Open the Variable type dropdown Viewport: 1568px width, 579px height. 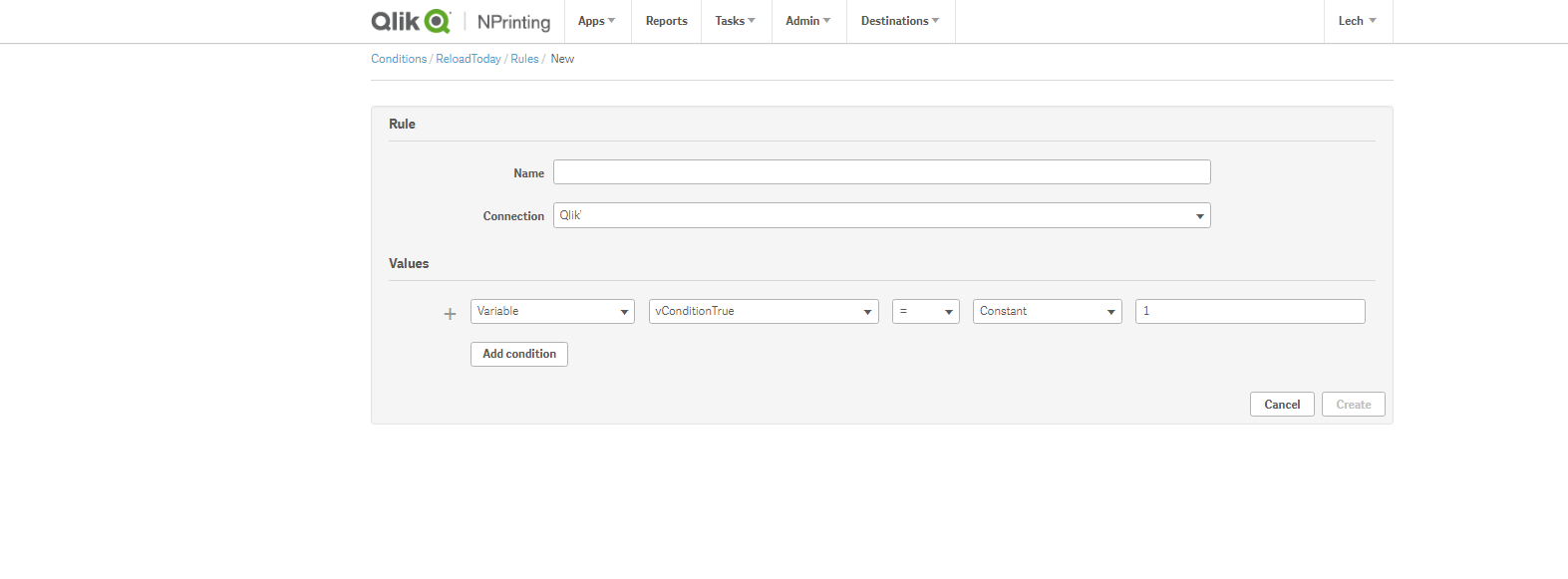(552, 311)
